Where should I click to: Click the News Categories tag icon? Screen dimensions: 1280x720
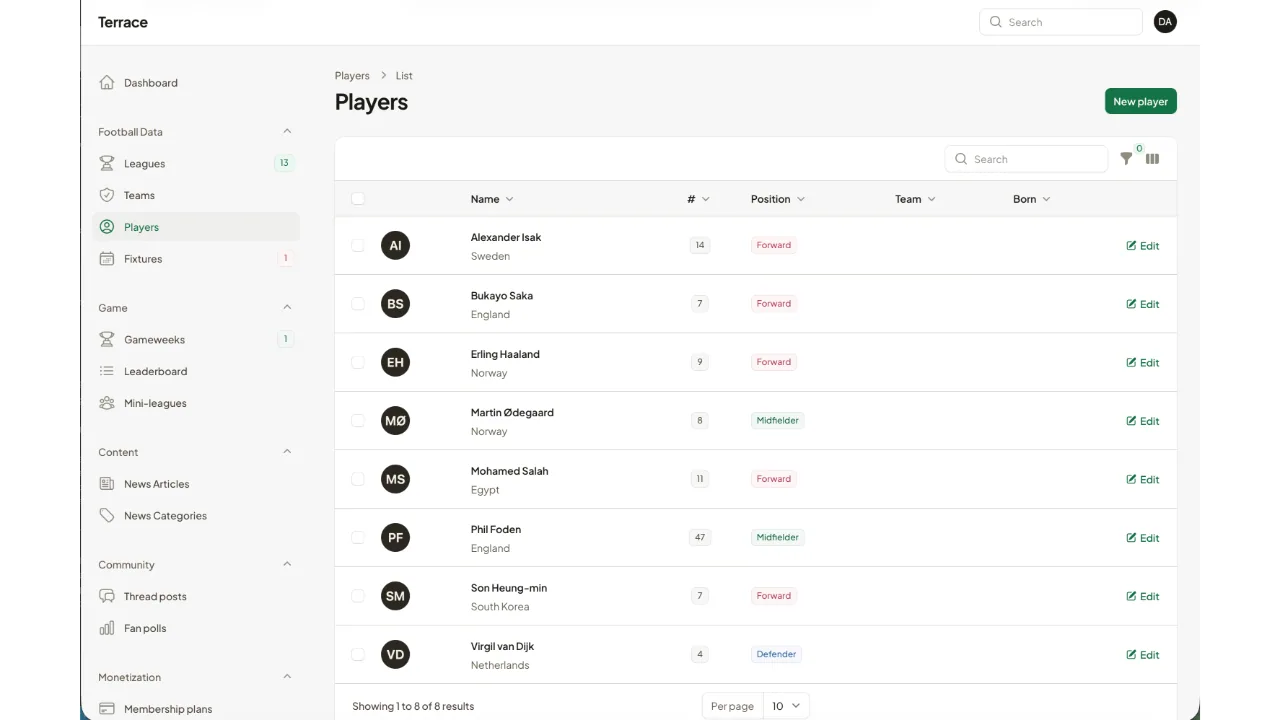(107, 516)
